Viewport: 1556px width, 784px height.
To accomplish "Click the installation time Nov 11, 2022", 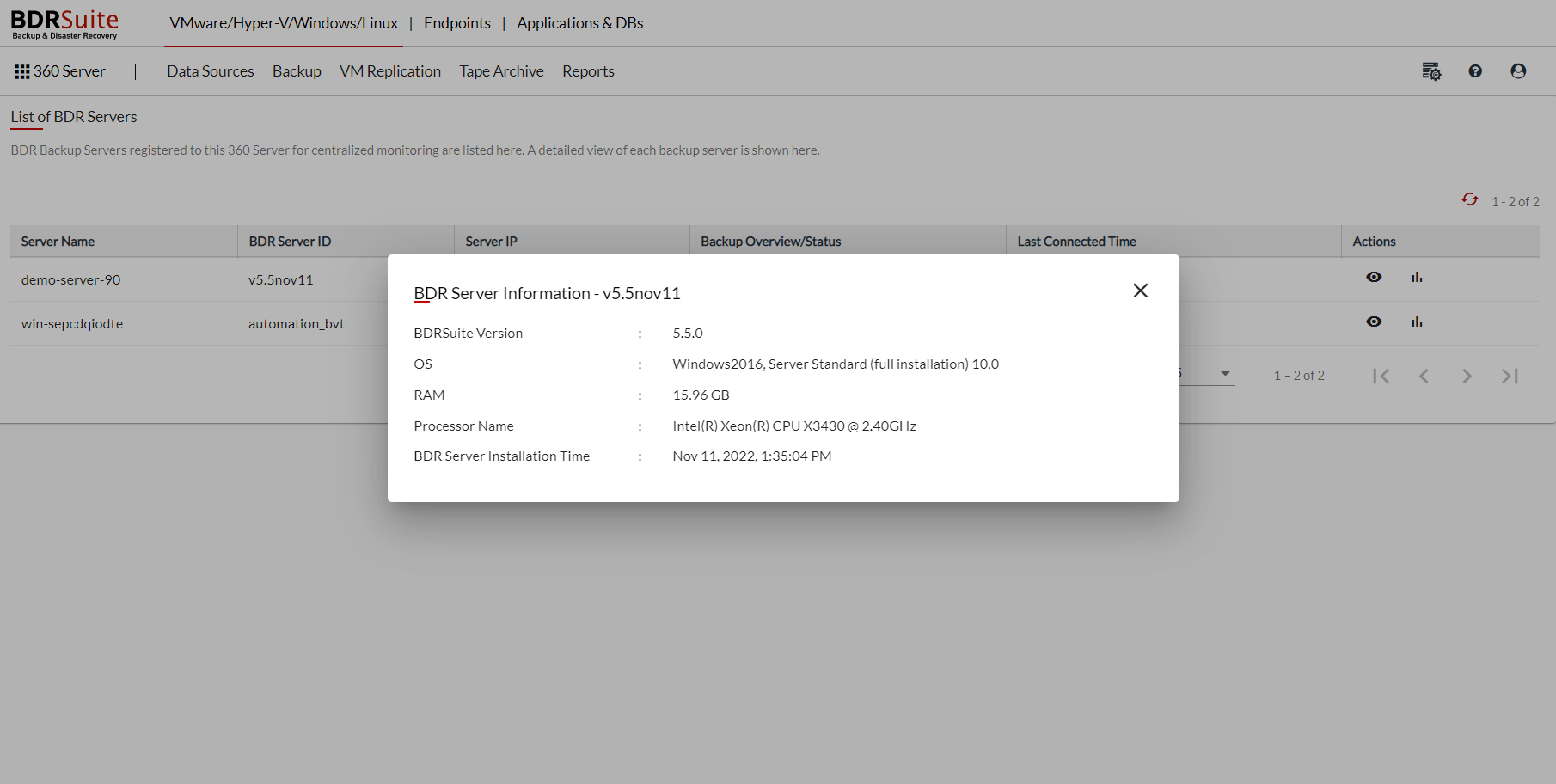I will click(x=752, y=456).
